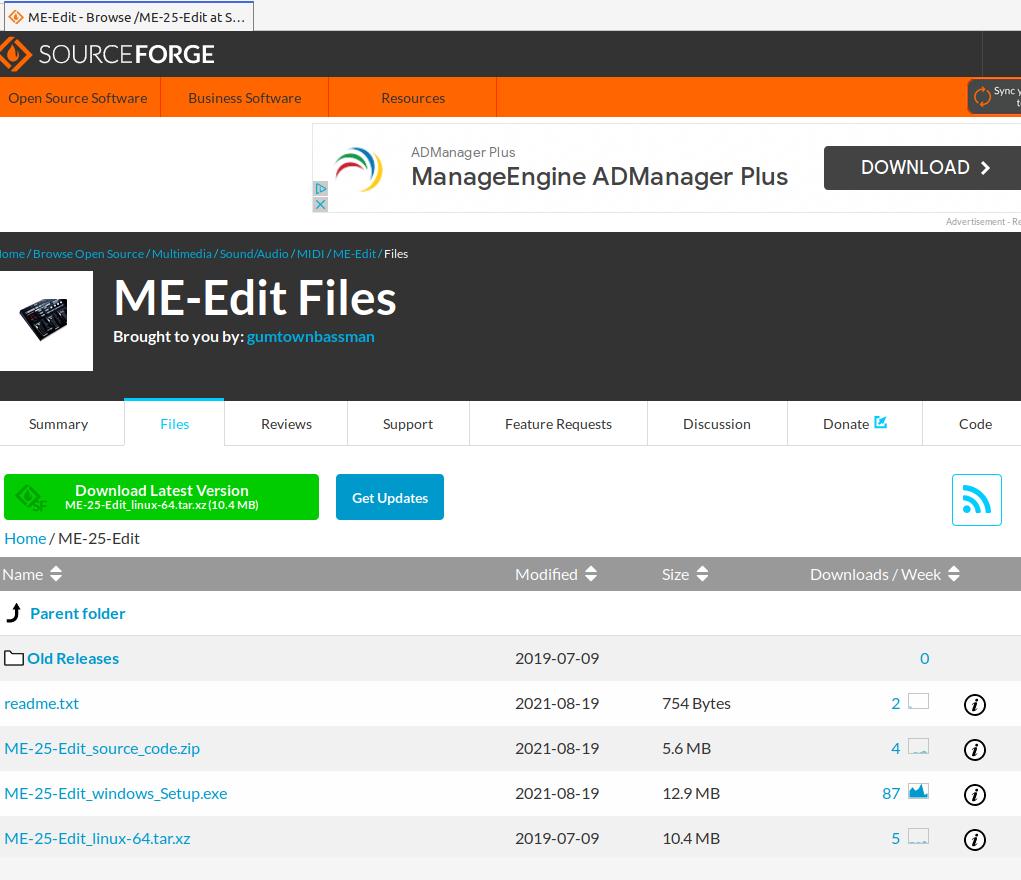
Task: View info for ME-25-Edit_windows_Setup.exe
Action: [974, 794]
